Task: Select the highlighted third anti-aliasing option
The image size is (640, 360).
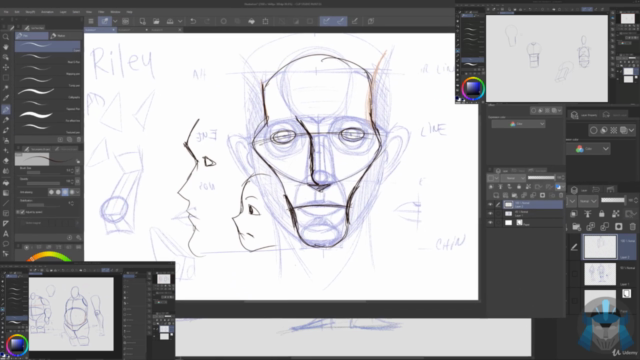Action: (x=65, y=192)
